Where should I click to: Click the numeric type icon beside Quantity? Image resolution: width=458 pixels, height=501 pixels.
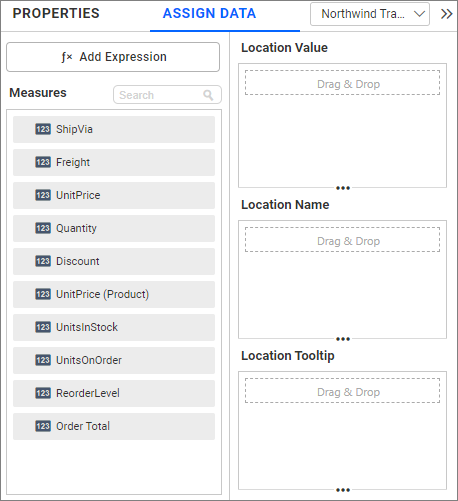(x=43, y=228)
